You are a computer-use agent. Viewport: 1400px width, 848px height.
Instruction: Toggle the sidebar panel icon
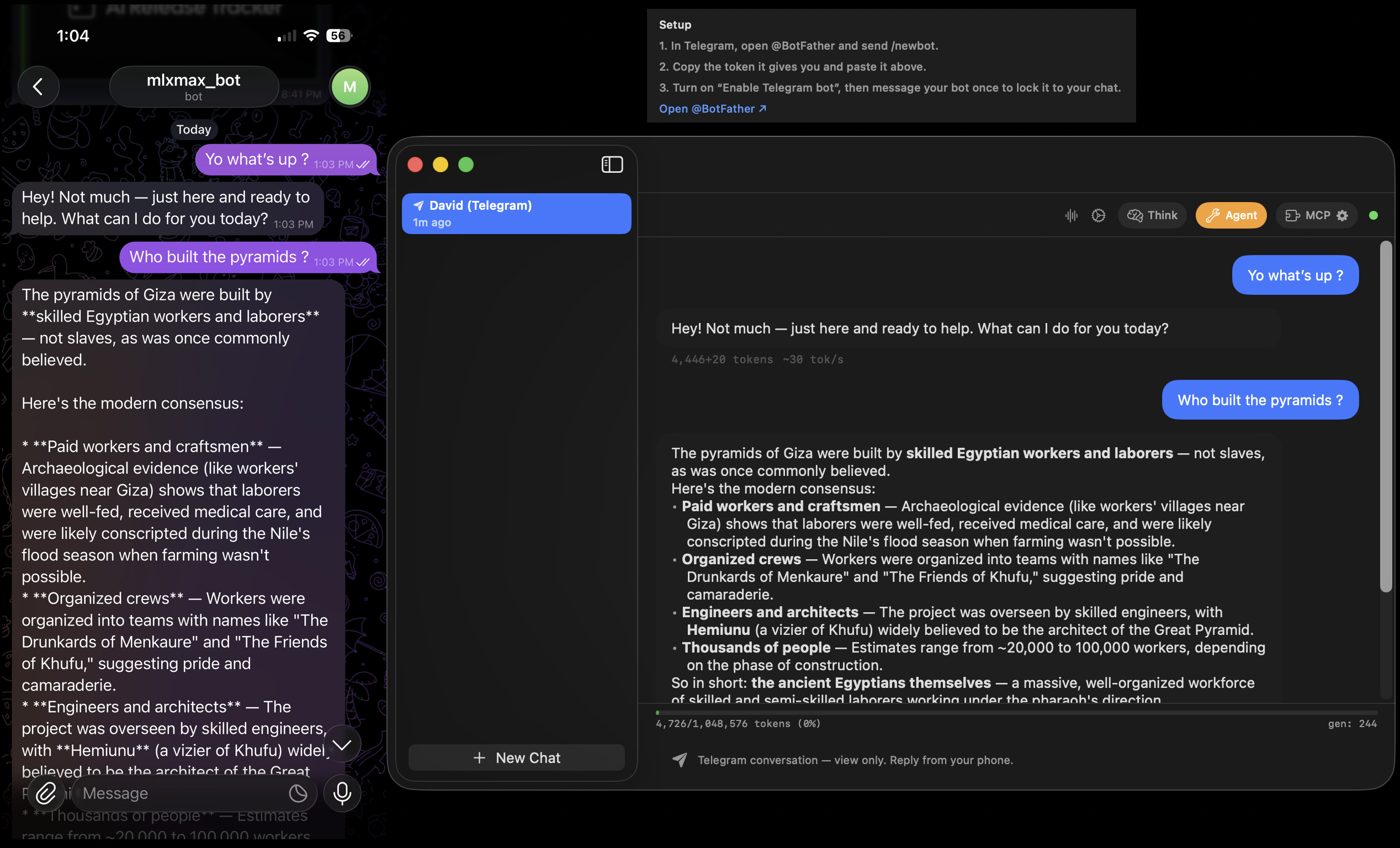(612, 165)
